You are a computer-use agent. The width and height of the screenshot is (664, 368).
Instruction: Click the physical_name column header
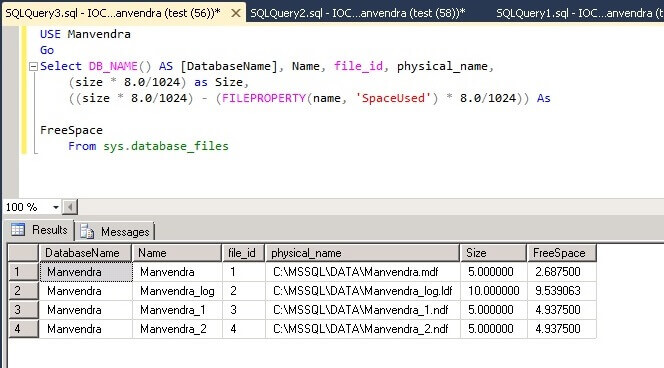click(x=362, y=253)
